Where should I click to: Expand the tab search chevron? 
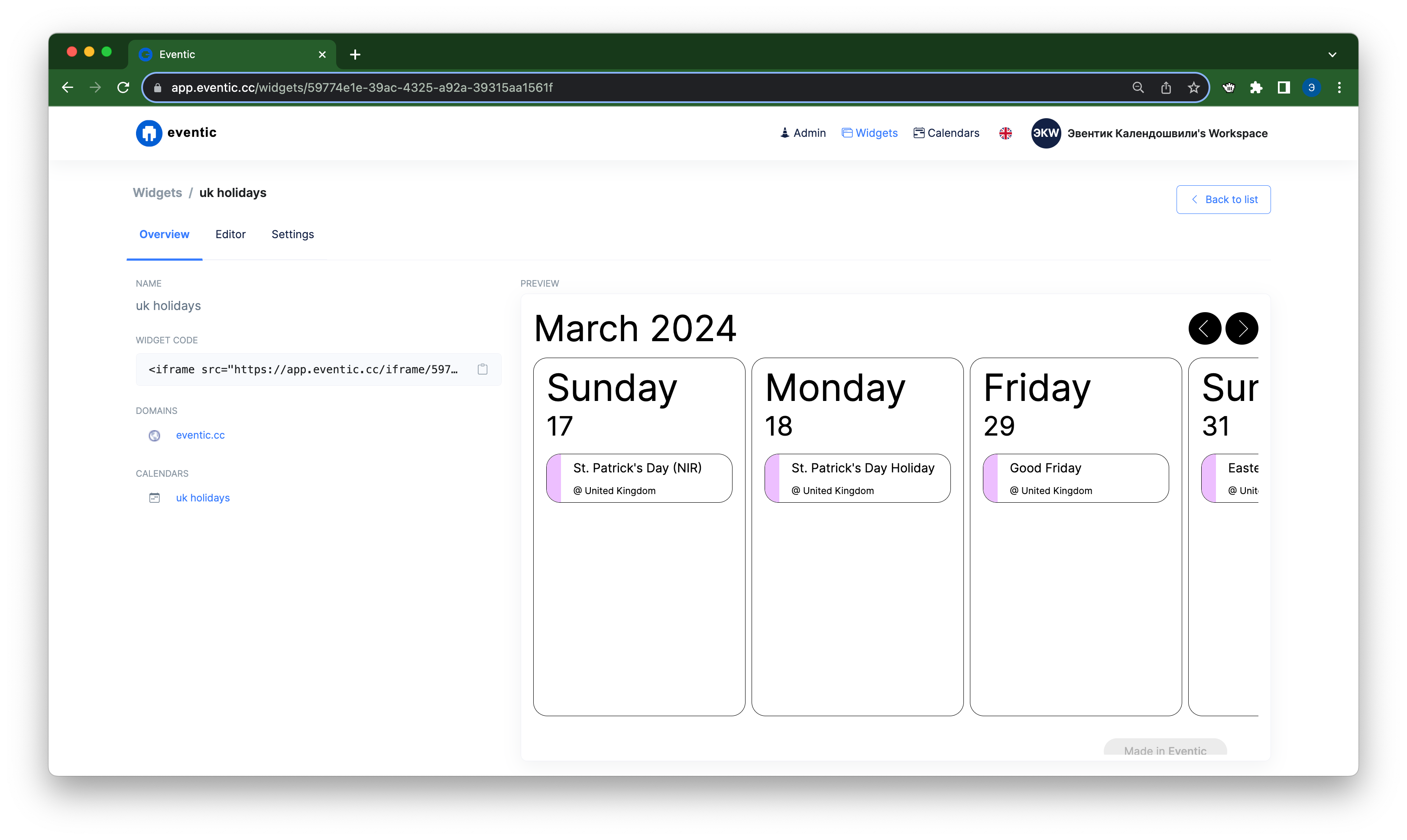[x=1332, y=54]
